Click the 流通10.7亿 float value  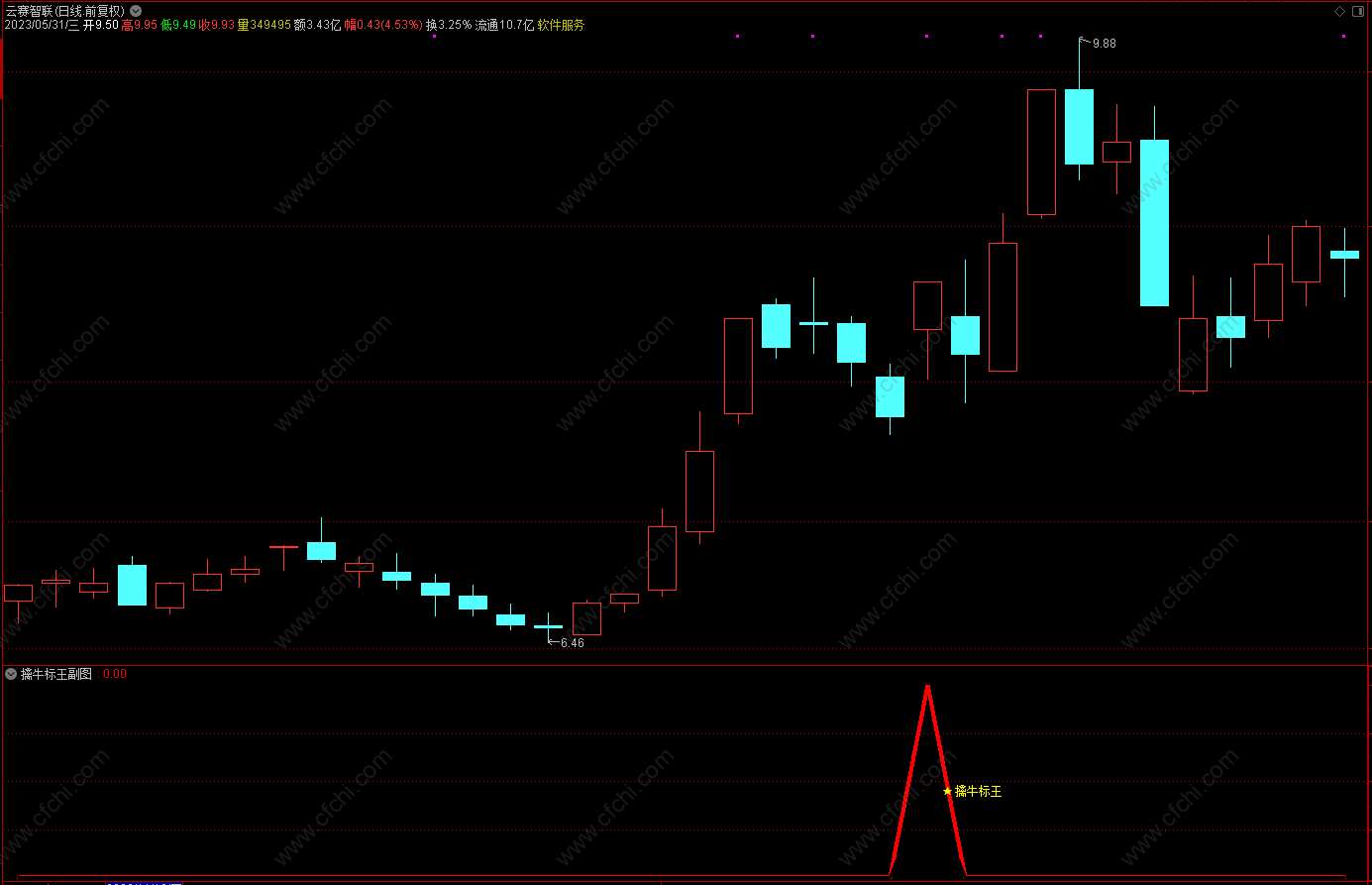[504, 25]
